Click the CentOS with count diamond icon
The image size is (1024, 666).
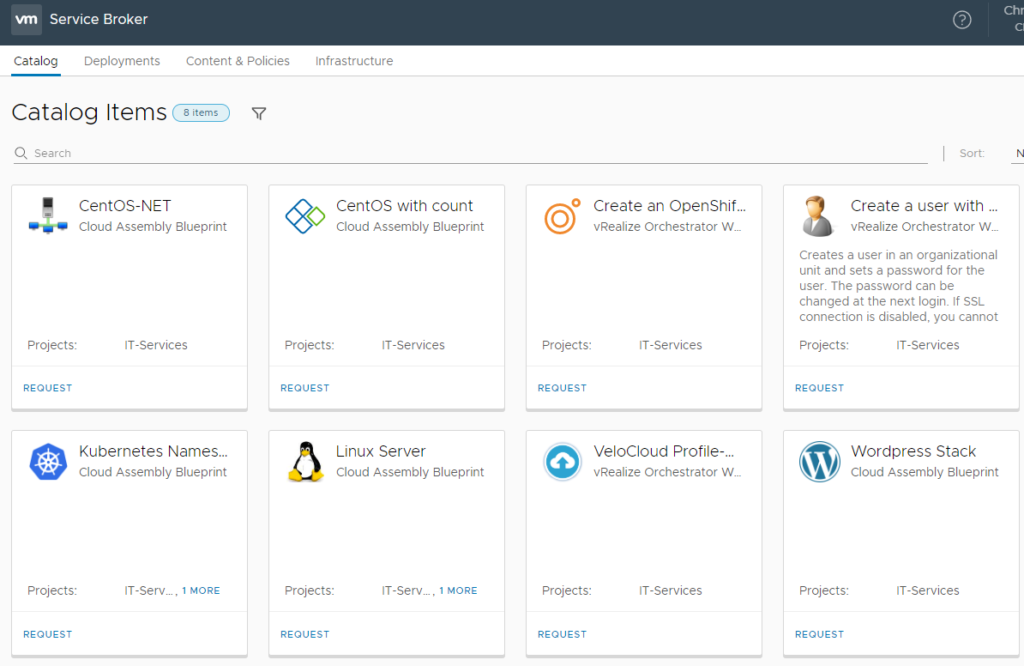305,215
